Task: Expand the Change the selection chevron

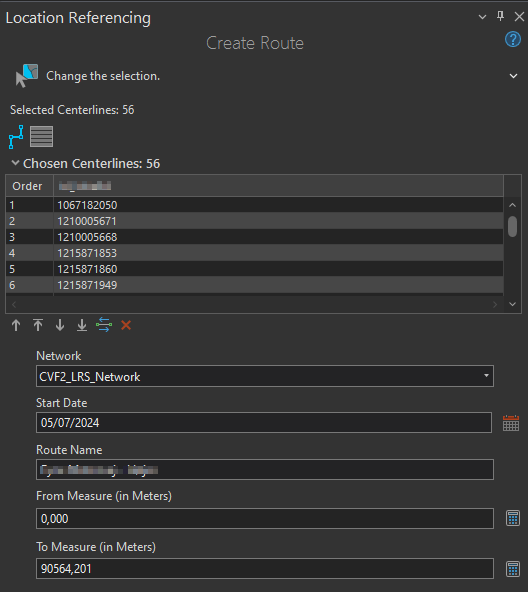Action: [513, 76]
